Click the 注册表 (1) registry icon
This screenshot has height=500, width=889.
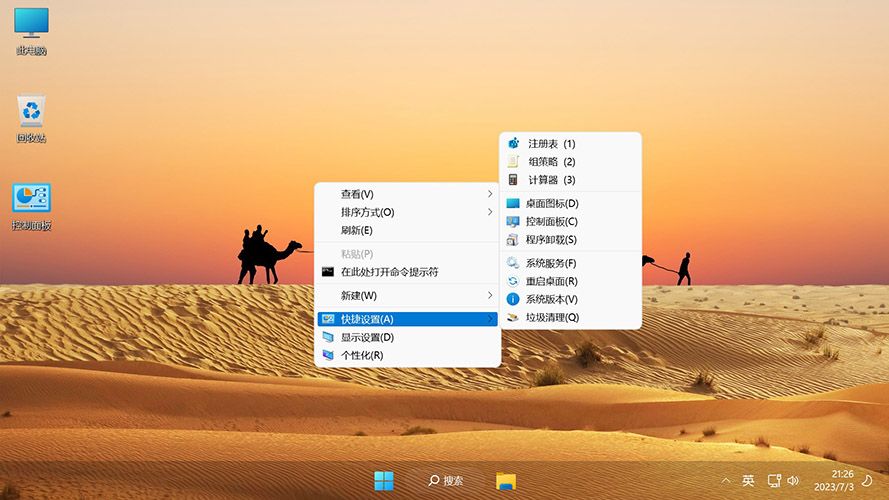pyautogui.click(x=513, y=143)
